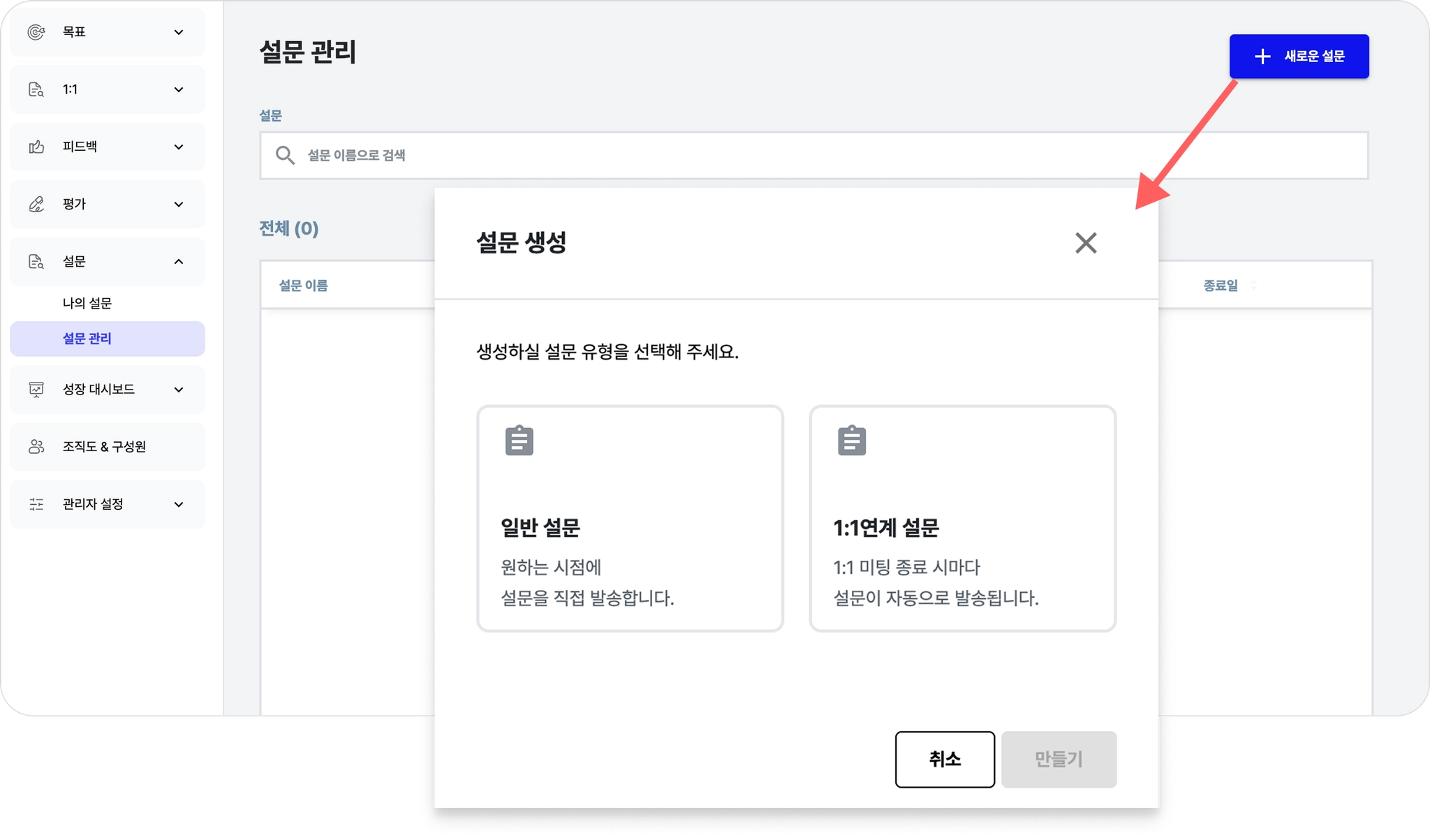The height and width of the screenshot is (840, 1430).
Task: Click the 성장 대시보드 chart icon
Action: pos(36,389)
